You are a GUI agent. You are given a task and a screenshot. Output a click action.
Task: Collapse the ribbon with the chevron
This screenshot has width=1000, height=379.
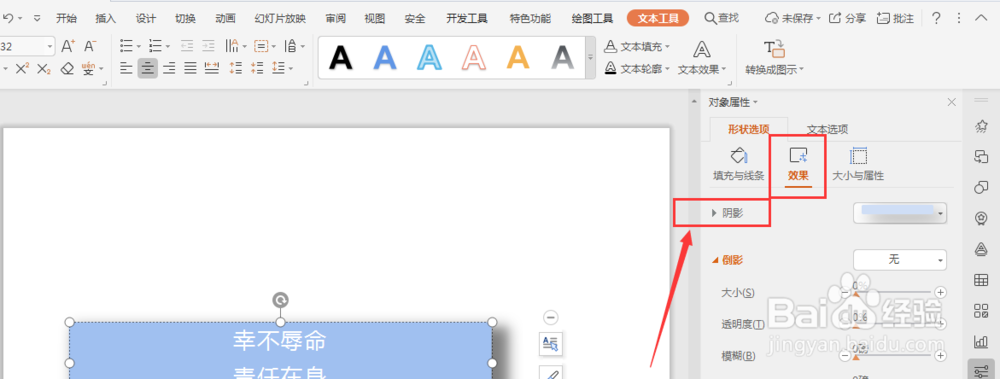(980, 18)
